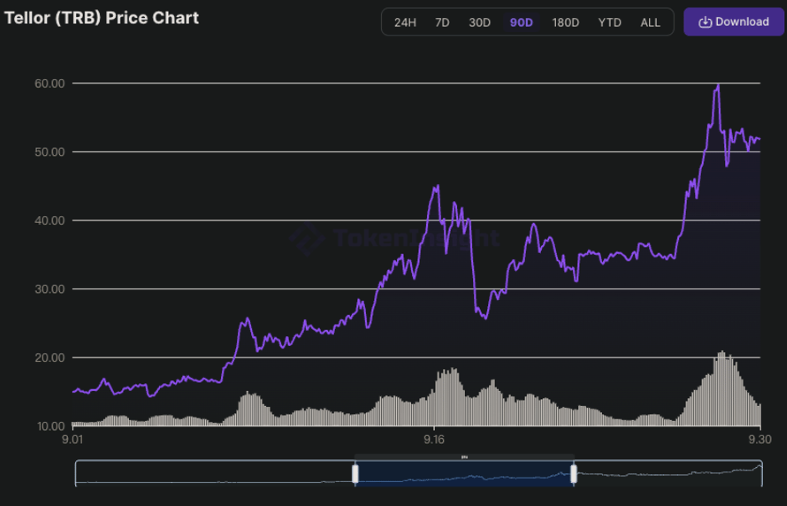
Task: Select the YTD time range
Action: click(x=609, y=22)
